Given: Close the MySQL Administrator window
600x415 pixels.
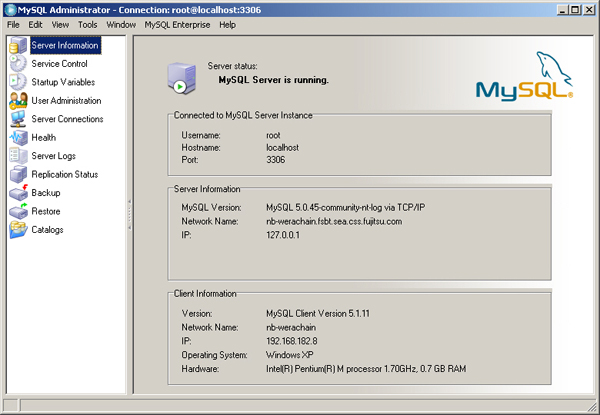Looking at the screenshot, I should [x=589, y=10].
